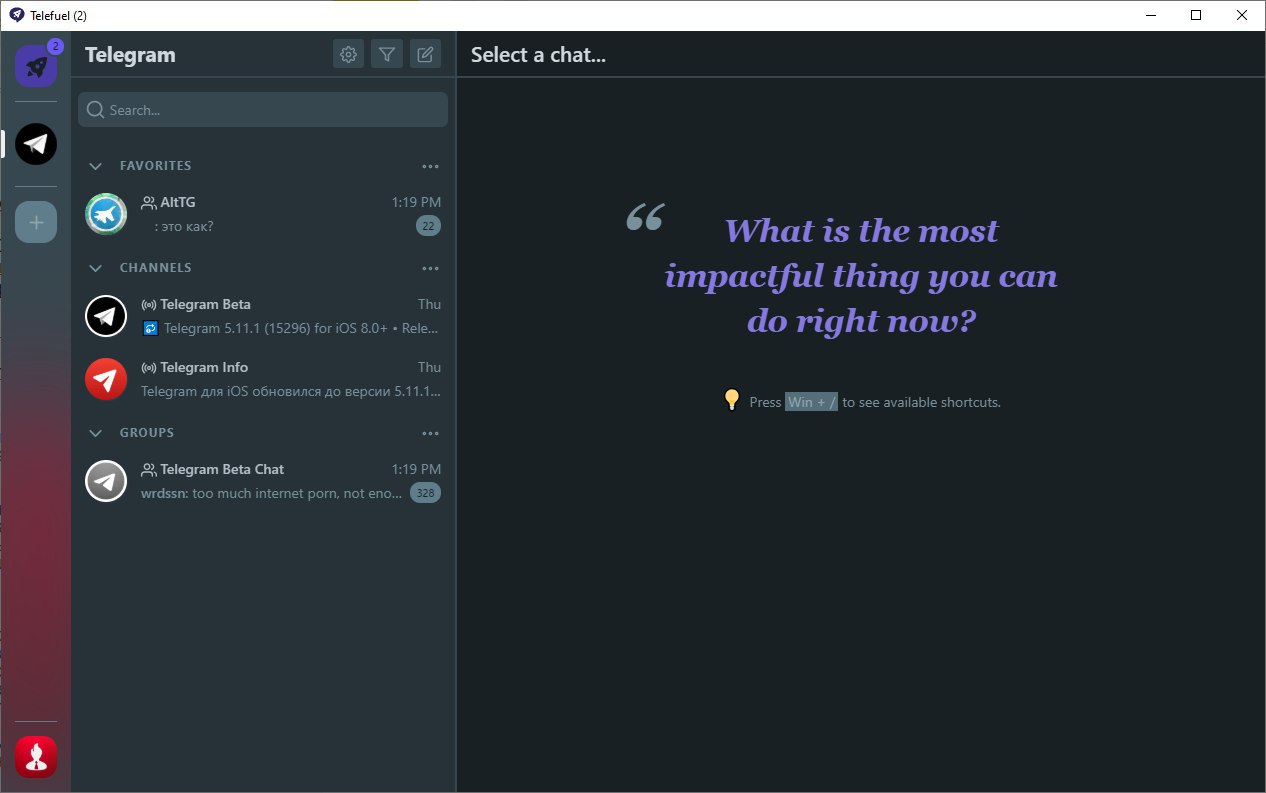Click the CHANNELS section header
This screenshot has width=1266, height=793.
pos(155,268)
